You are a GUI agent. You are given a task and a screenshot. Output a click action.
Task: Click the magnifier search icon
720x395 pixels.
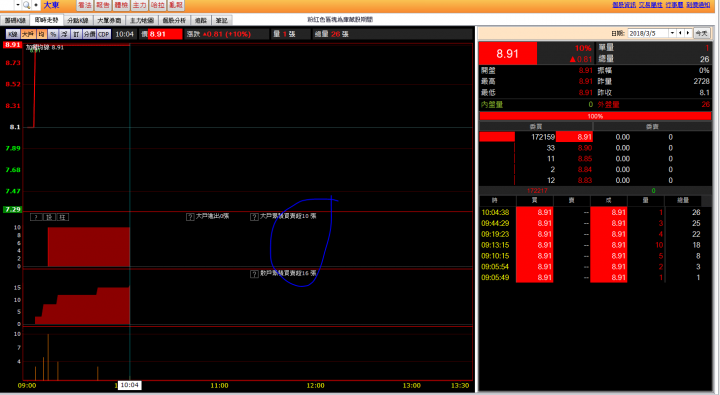(x=26, y=5)
